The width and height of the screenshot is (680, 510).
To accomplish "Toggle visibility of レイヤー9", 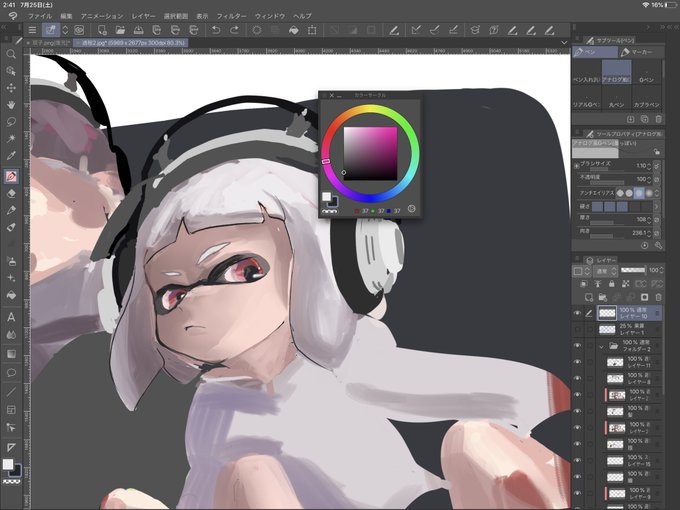I will coord(577,493).
